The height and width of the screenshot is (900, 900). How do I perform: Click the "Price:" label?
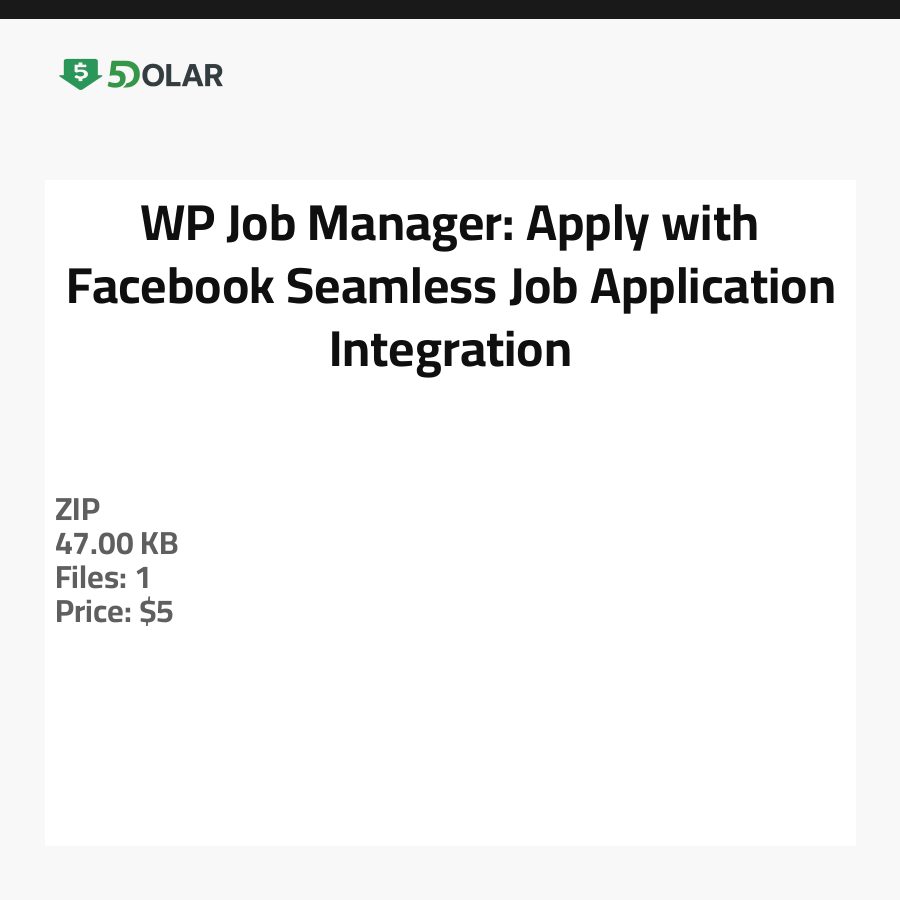coord(94,612)
